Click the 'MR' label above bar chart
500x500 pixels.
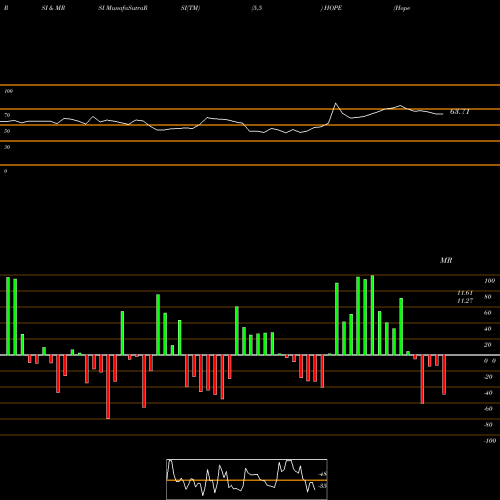[446, 260]
